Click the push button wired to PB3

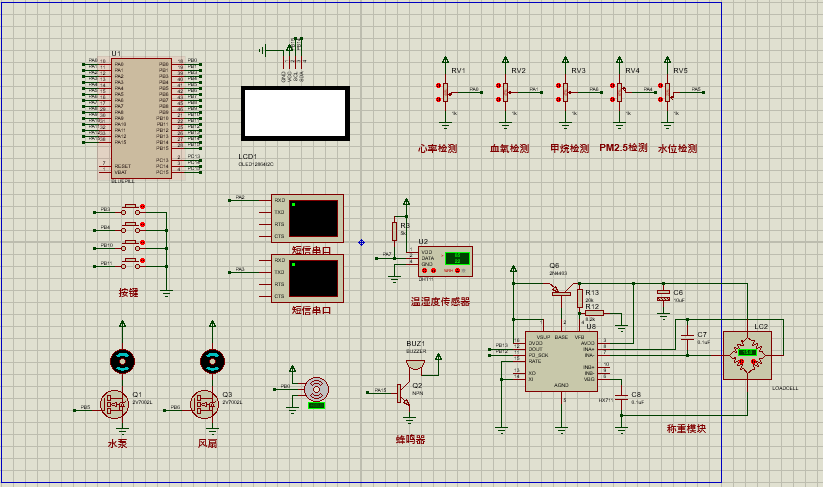pos(131,210)
